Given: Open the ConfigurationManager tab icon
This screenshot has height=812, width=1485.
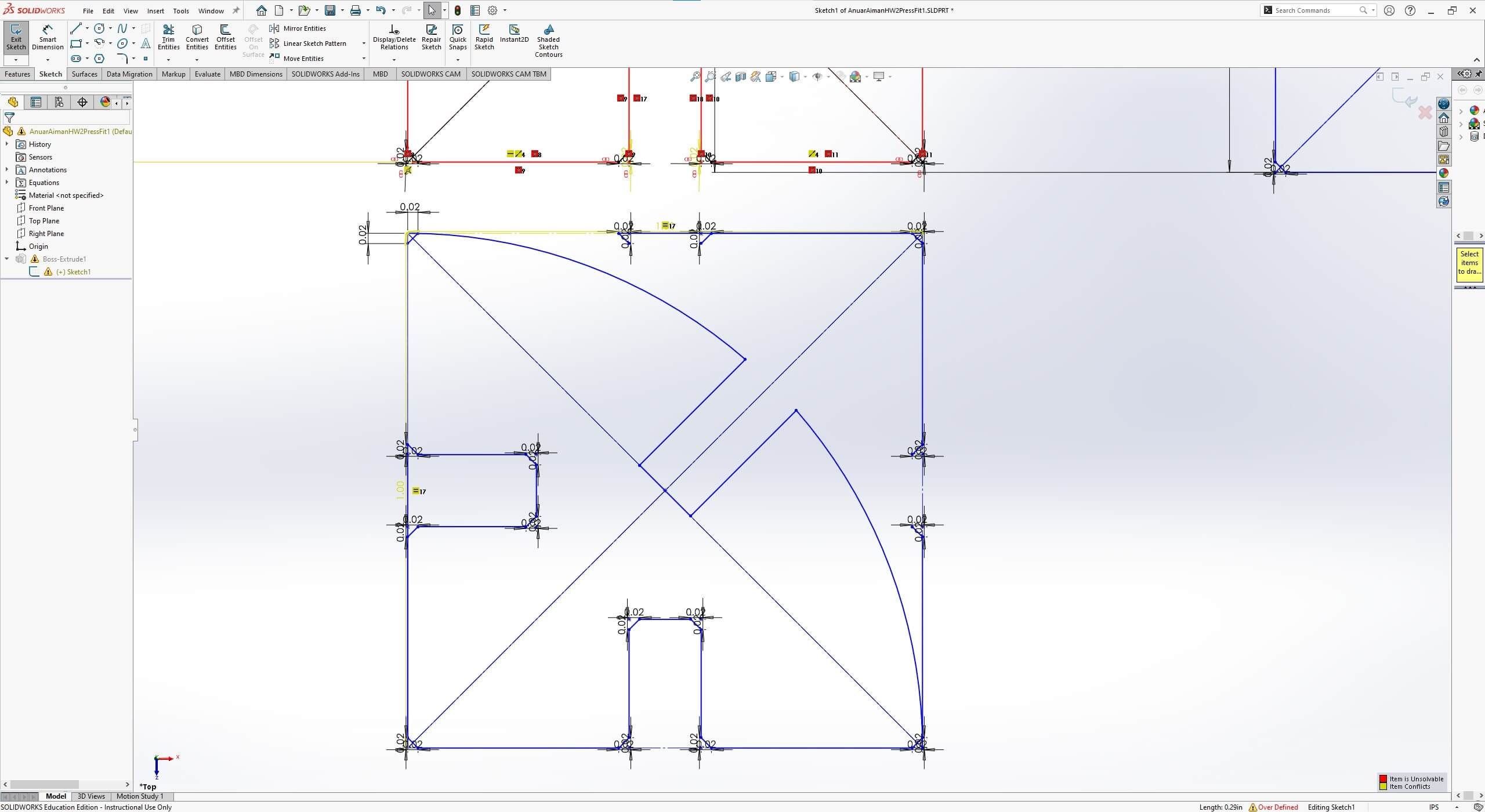Looking at the screenshot, I should (59, 102).
